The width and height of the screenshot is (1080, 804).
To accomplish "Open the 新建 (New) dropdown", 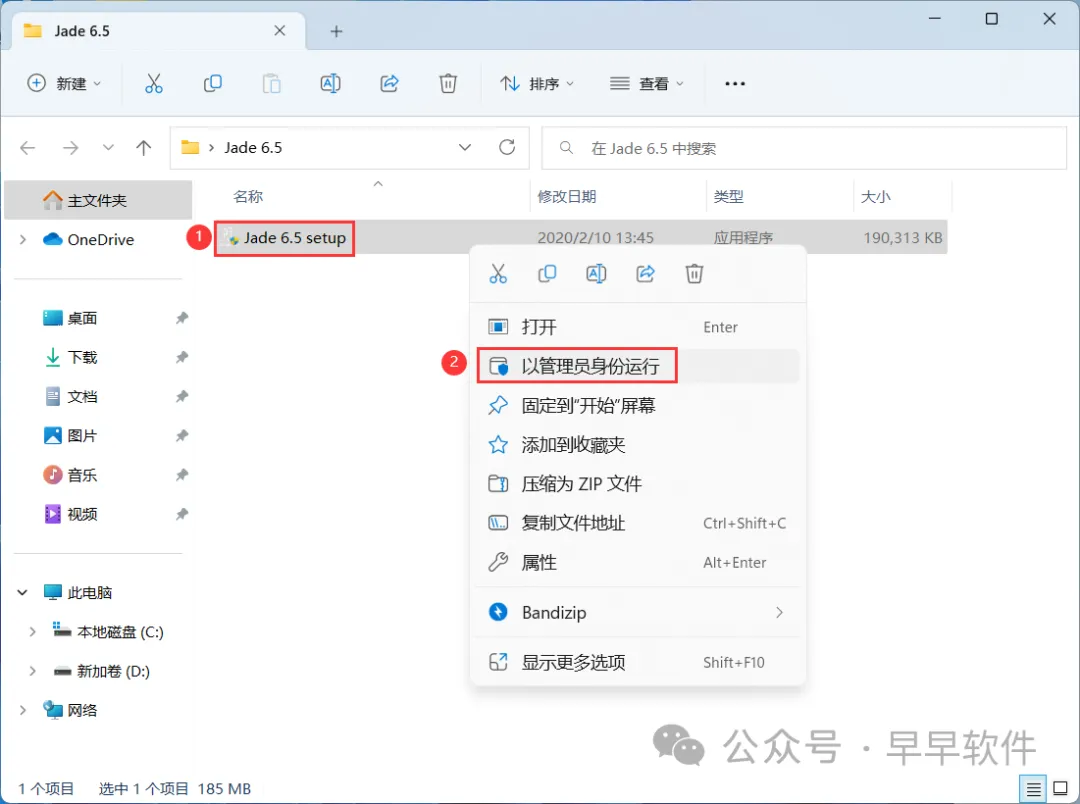I will tap(63, 83).
